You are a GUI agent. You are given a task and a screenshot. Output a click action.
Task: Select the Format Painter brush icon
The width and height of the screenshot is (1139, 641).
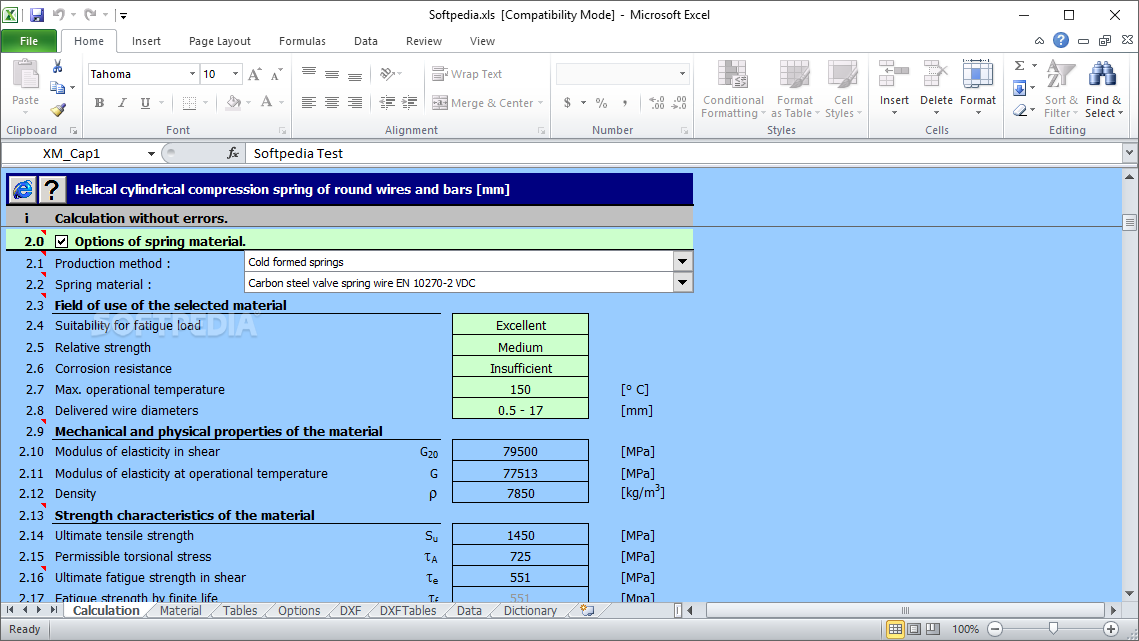(57, 110)
